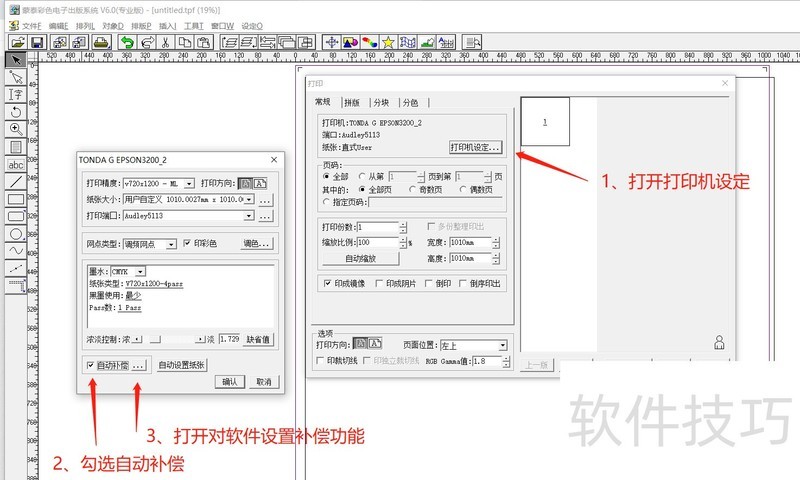The image size is (800, 480).
Task: Click the 浓淡控制 slider thumb
Action: (x=156, y=339)
